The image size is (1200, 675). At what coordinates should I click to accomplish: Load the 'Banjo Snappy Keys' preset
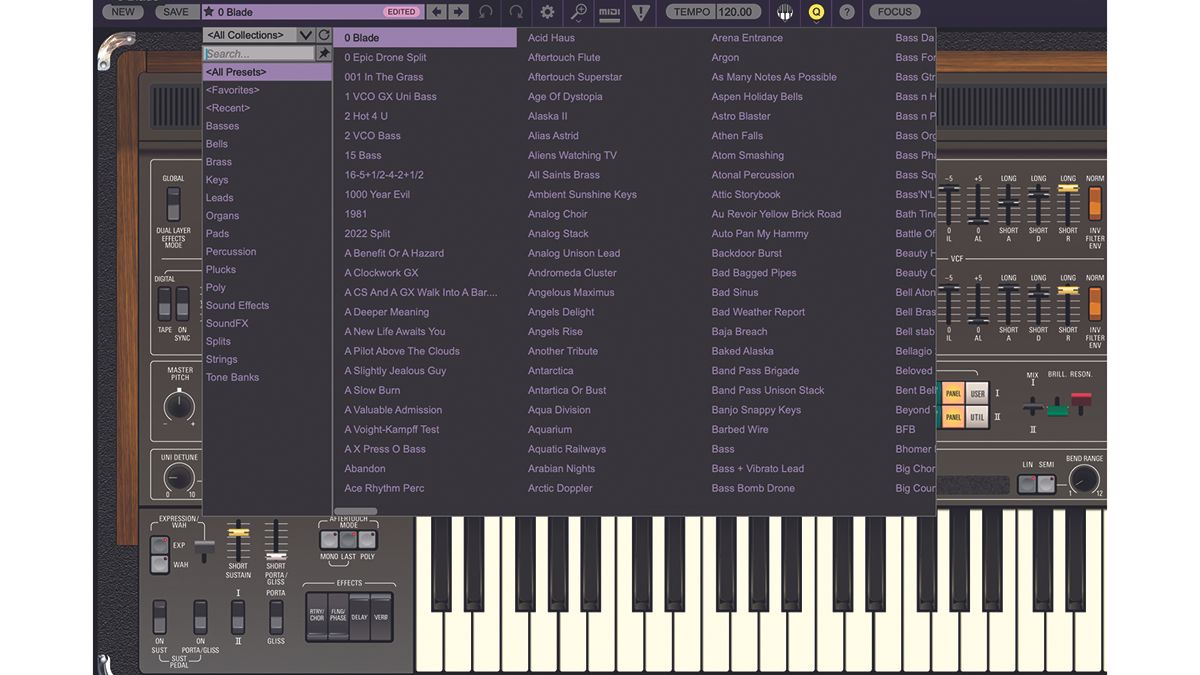(756, 410)
